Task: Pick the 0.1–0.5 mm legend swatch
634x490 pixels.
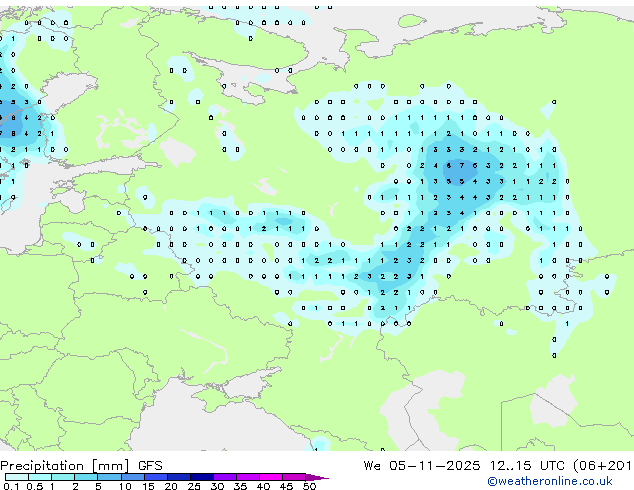Action: pos(17,477)
